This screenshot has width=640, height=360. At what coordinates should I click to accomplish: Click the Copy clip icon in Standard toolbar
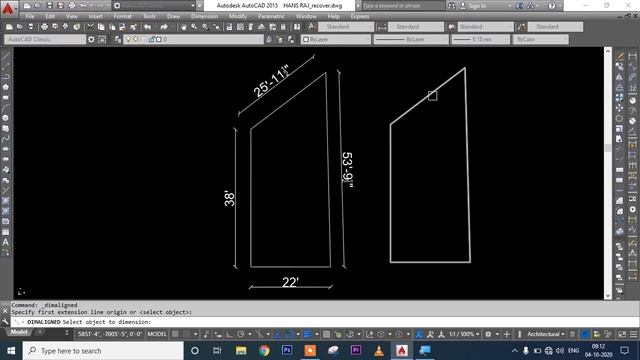pos(101,27)
